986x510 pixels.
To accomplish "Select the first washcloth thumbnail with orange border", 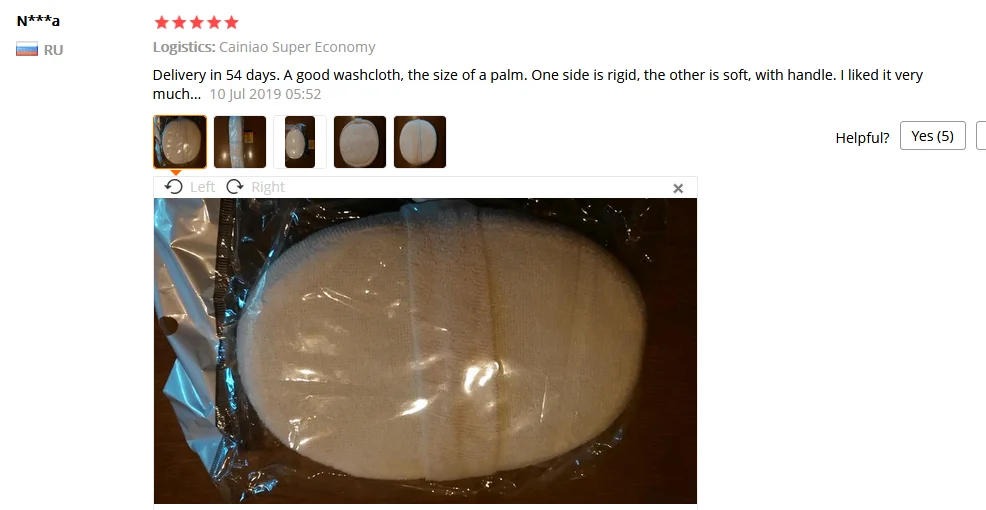I will point(180,142).
